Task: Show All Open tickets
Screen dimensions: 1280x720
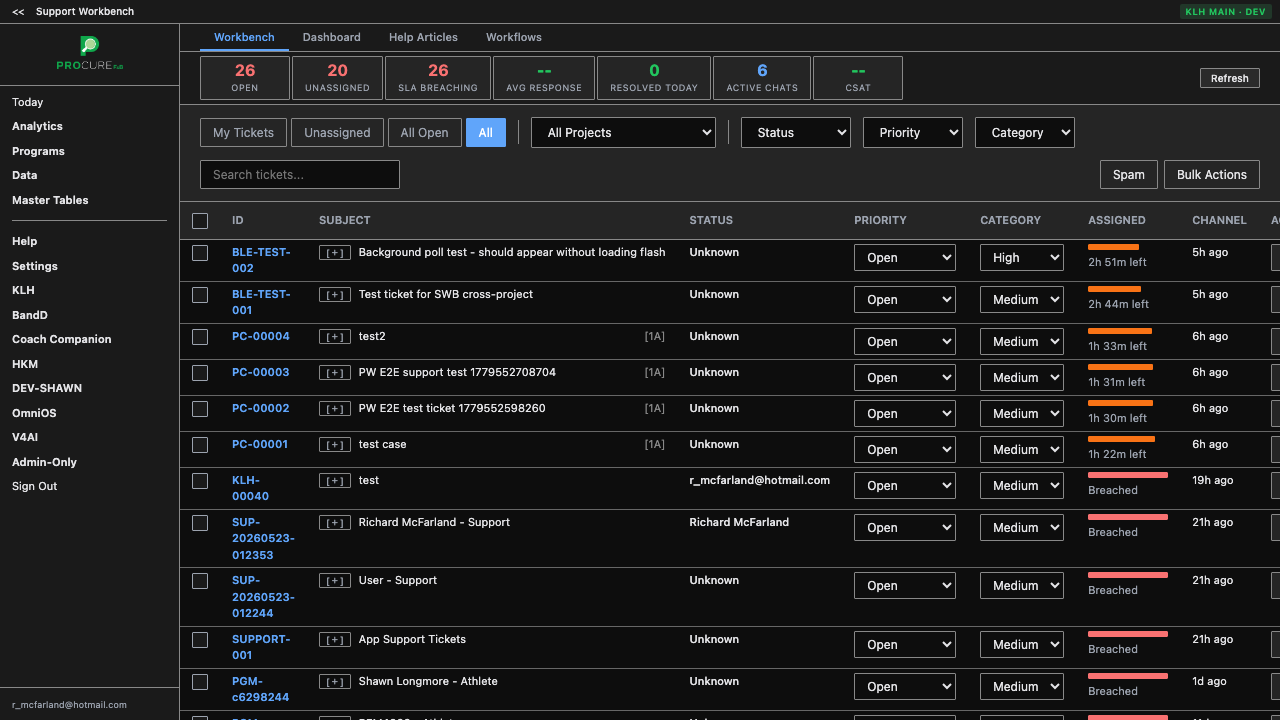Action: [425, 133]
